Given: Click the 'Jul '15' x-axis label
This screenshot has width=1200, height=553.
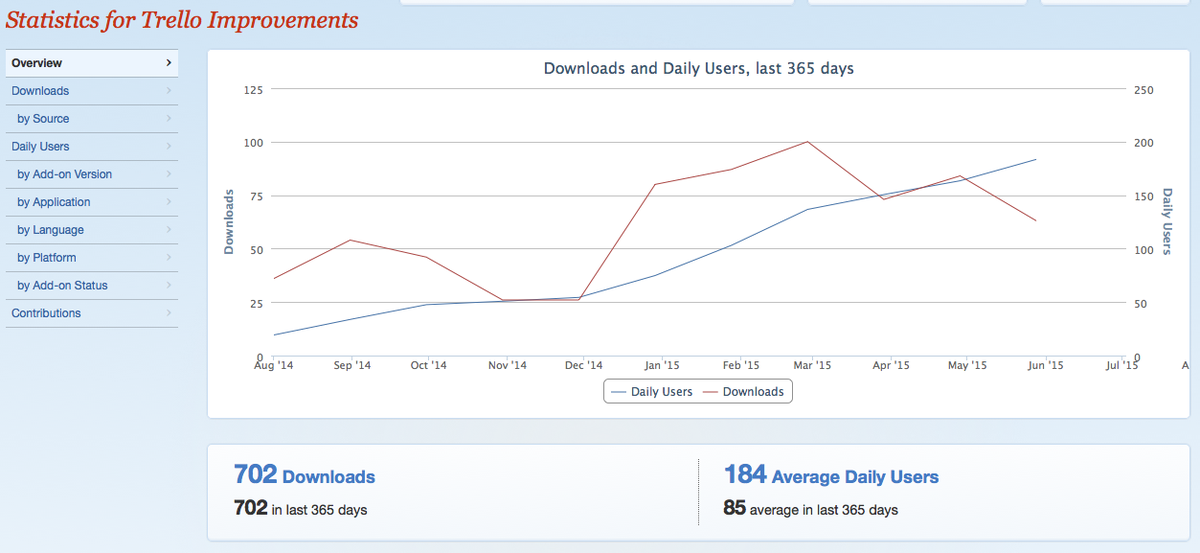Looking at the screenshot, I should 1123,366.
